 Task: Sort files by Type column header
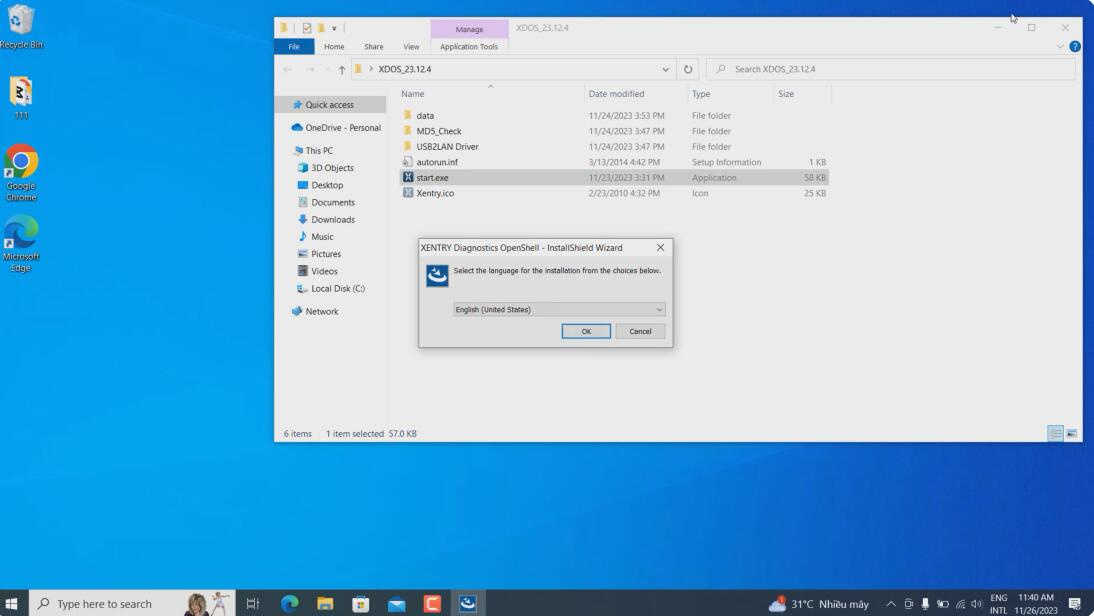point(700,93)
